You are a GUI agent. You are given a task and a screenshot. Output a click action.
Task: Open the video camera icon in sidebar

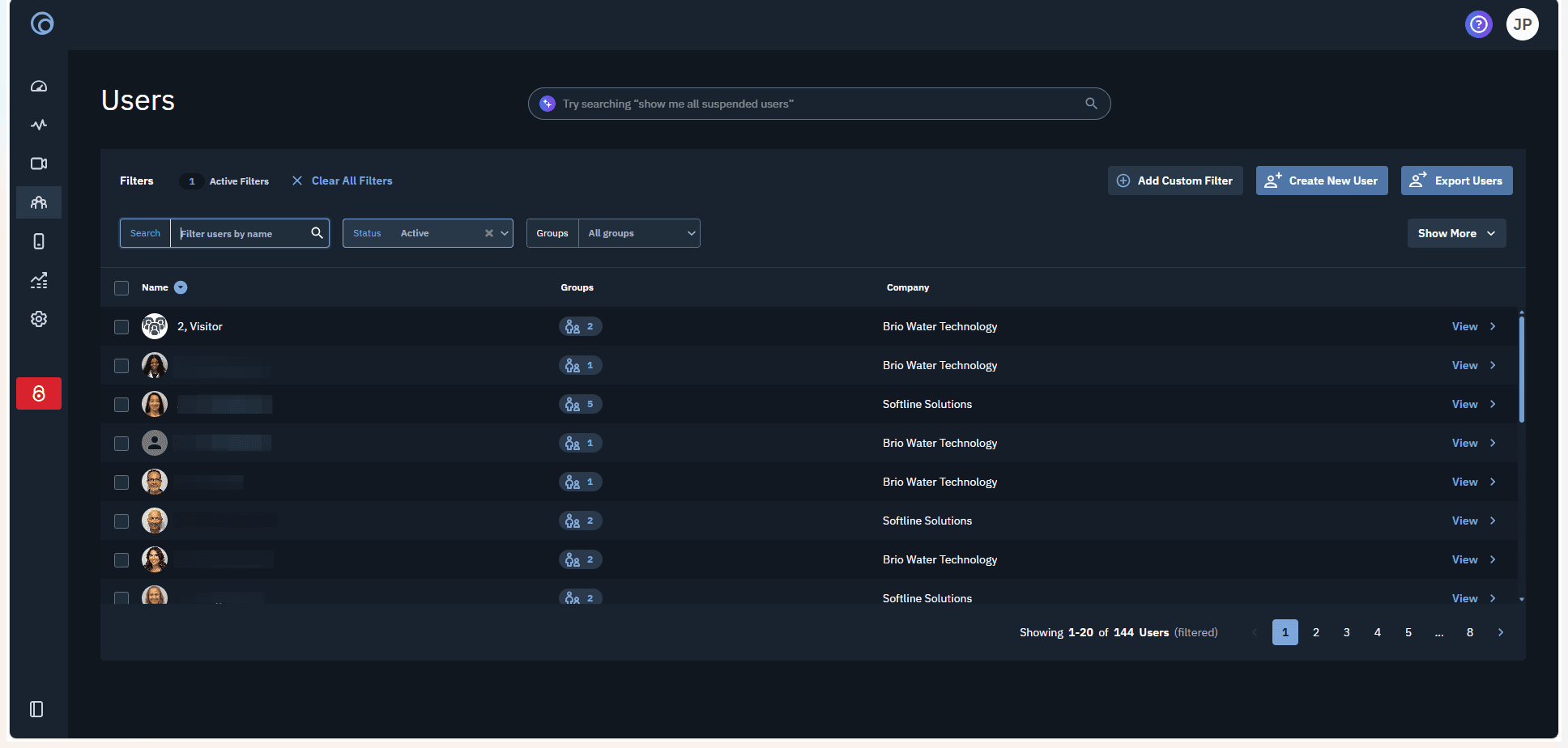coord(39,164)
